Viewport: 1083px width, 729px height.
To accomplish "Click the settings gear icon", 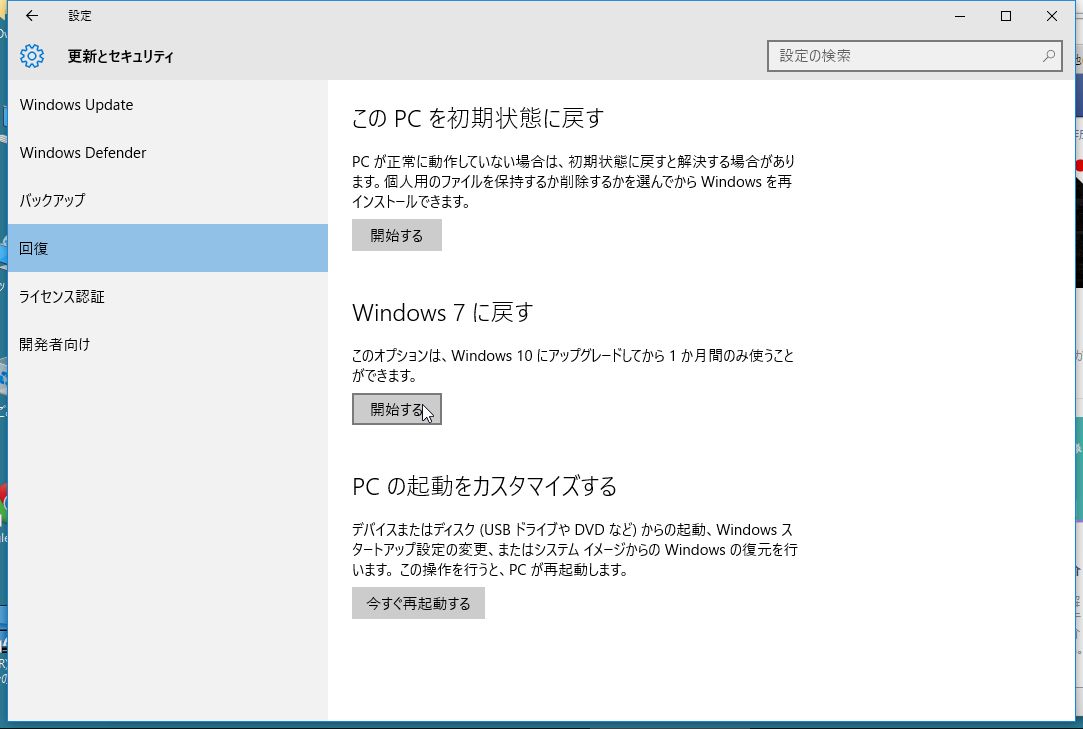I will pyautogui.click(x=32, y=56).
